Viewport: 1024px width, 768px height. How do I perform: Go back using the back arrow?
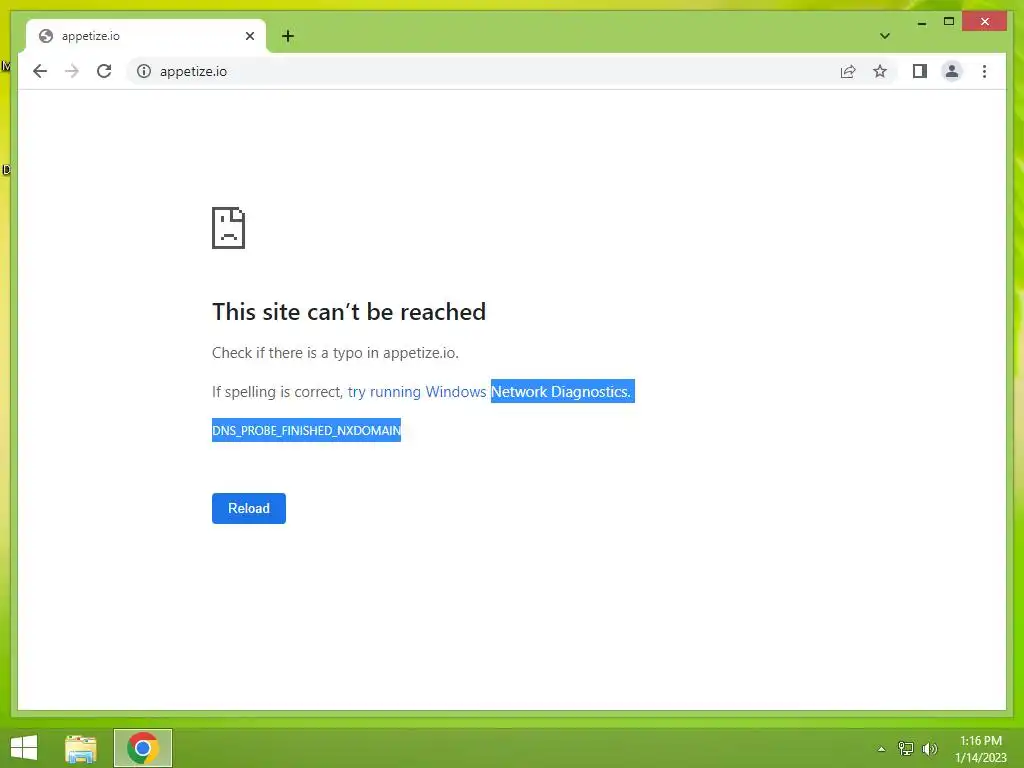[40, 71]
